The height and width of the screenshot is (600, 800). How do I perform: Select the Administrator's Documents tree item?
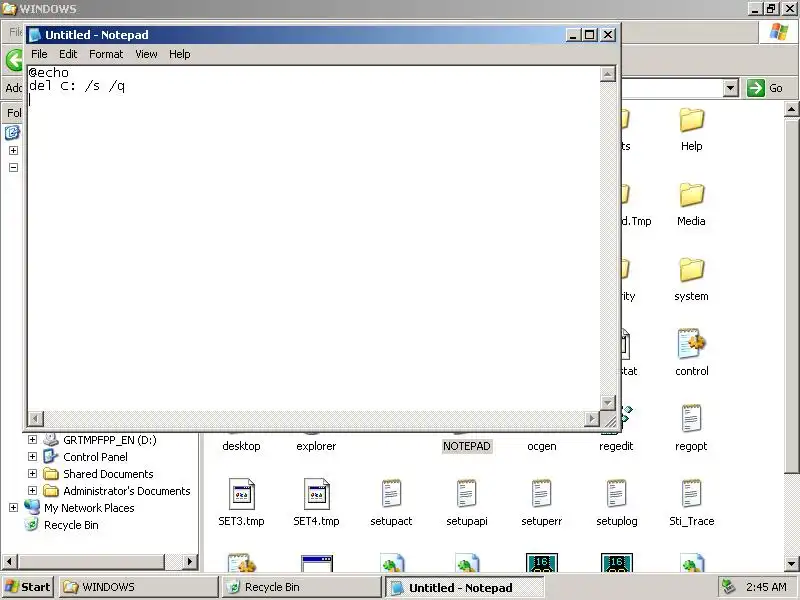127,491
